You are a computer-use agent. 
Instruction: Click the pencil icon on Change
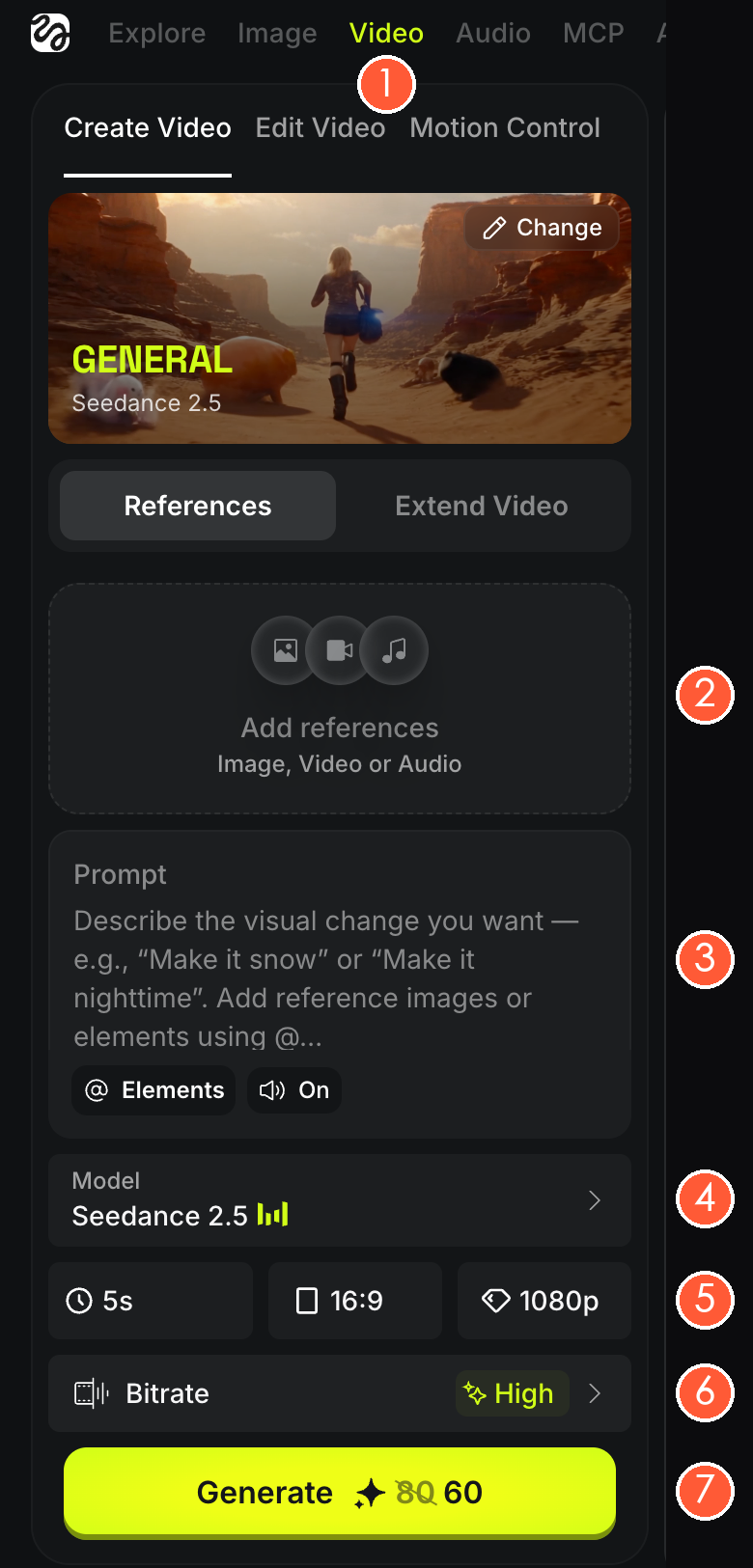(494, 228)
